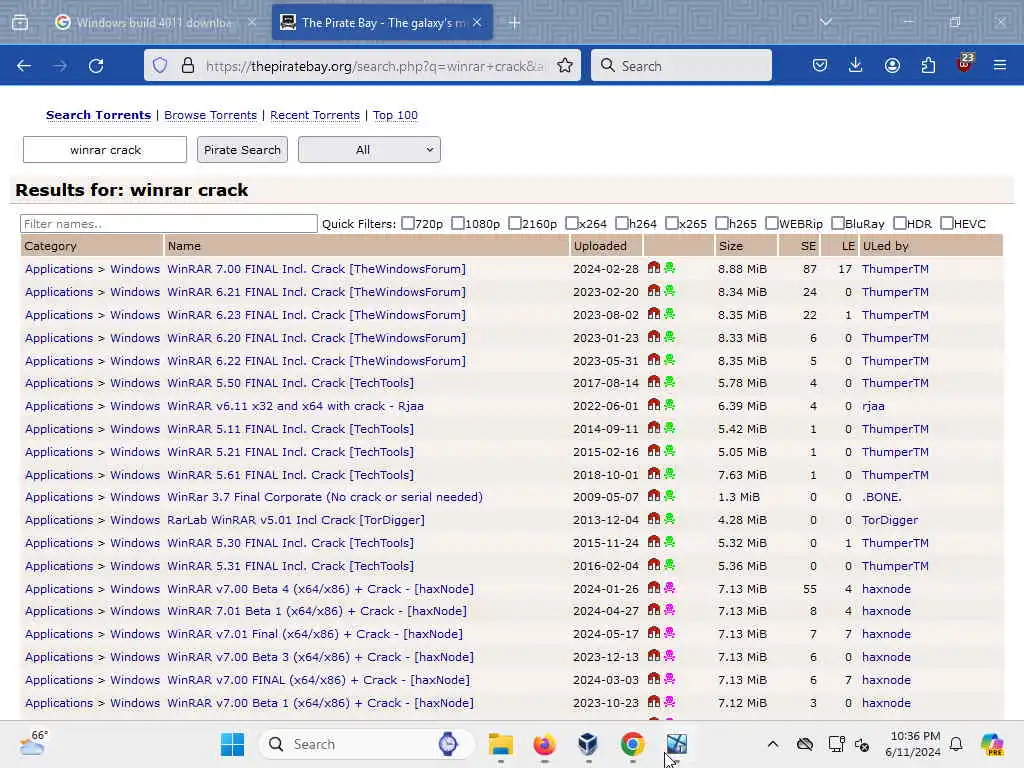Click the winrar crack search field
Viewport: 1024px width, 768px height.
click(x=104, y=150)
